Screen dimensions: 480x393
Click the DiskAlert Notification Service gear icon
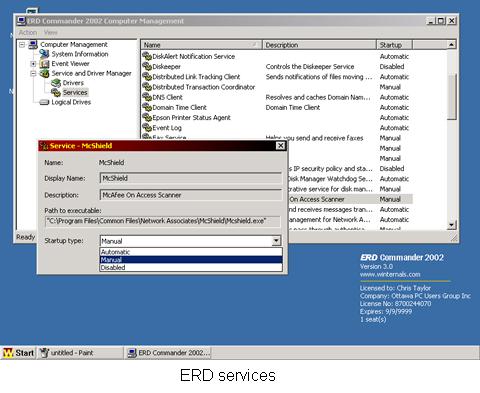point(147,56)
